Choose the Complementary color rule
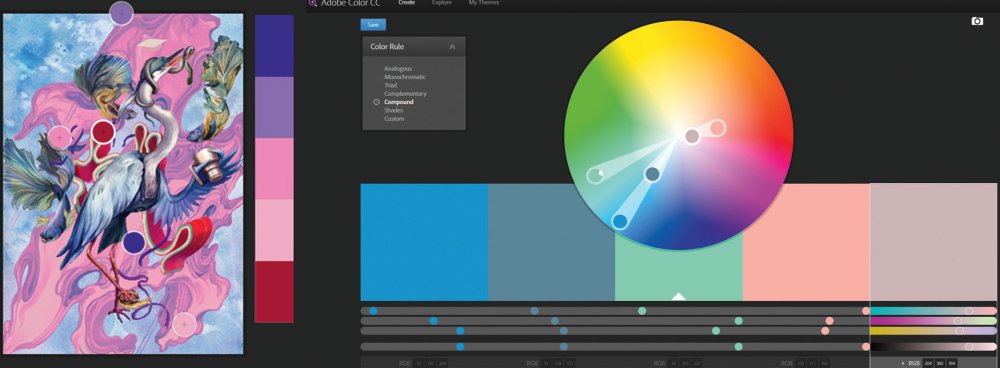The width and height of the screenshot is (1000, 368). 406,94
